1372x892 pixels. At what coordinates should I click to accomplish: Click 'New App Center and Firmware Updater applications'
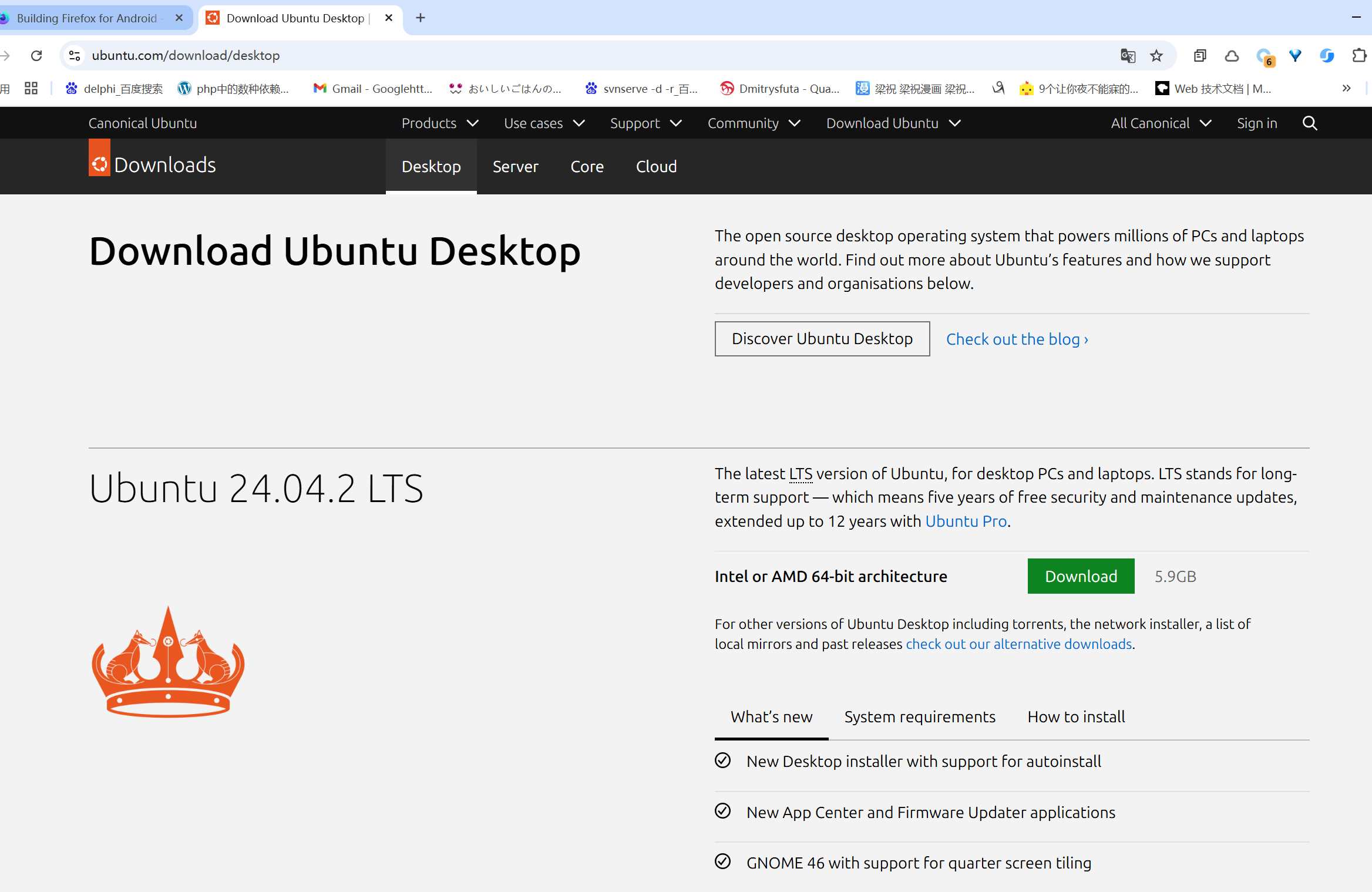click(x=930, y=813)
